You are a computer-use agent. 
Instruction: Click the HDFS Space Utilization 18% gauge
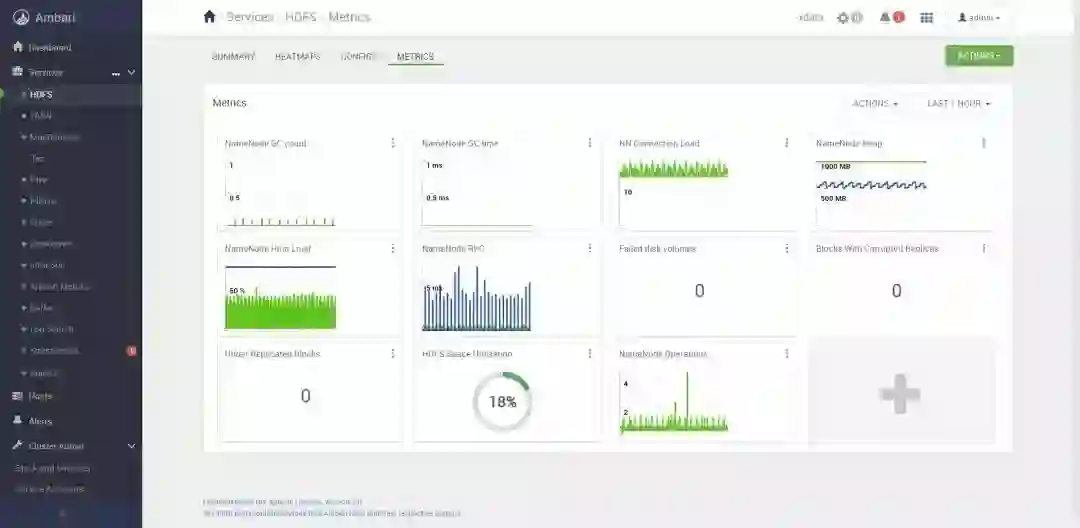[503, 401]
